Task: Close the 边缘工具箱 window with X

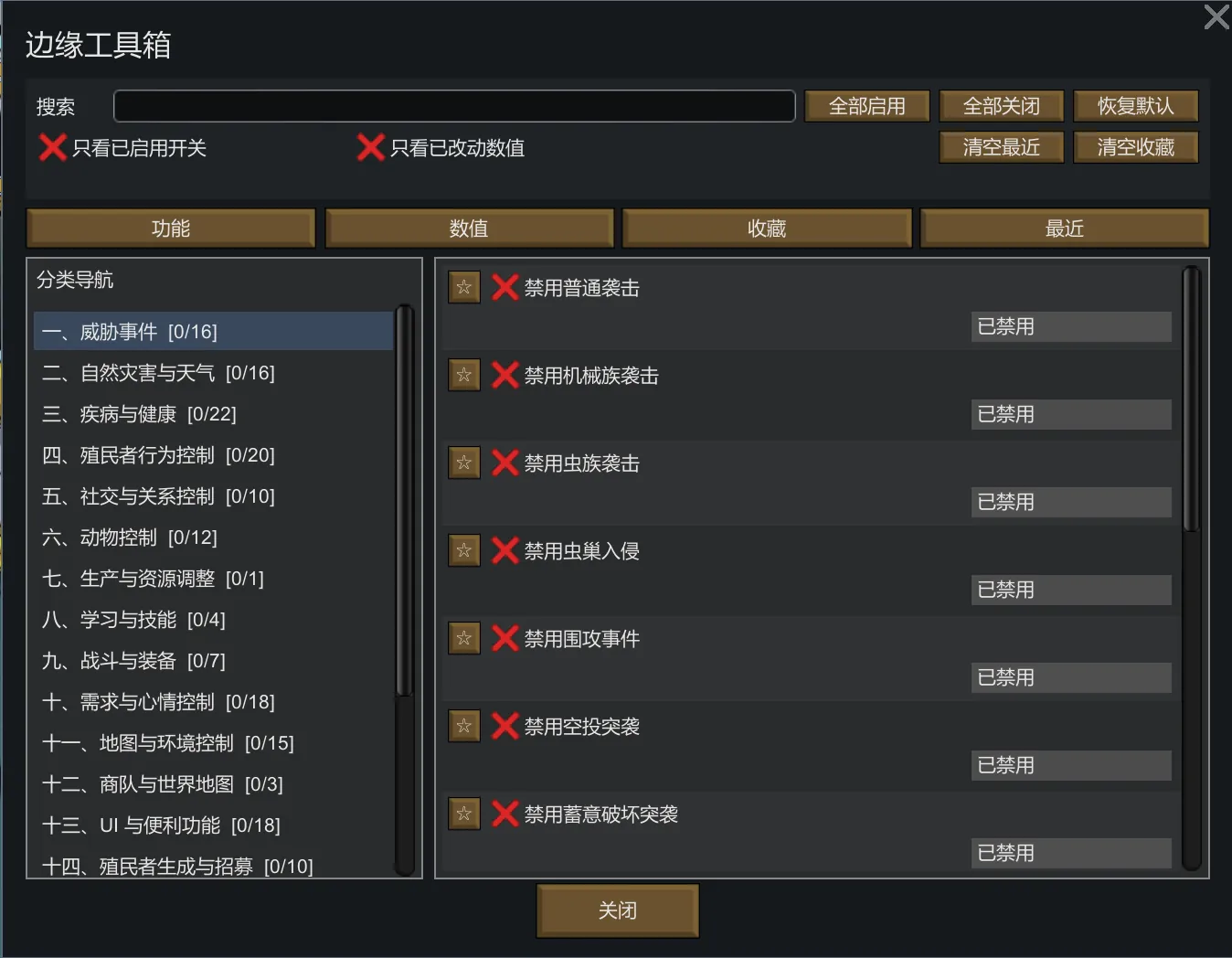Action: pos(1216,16)
